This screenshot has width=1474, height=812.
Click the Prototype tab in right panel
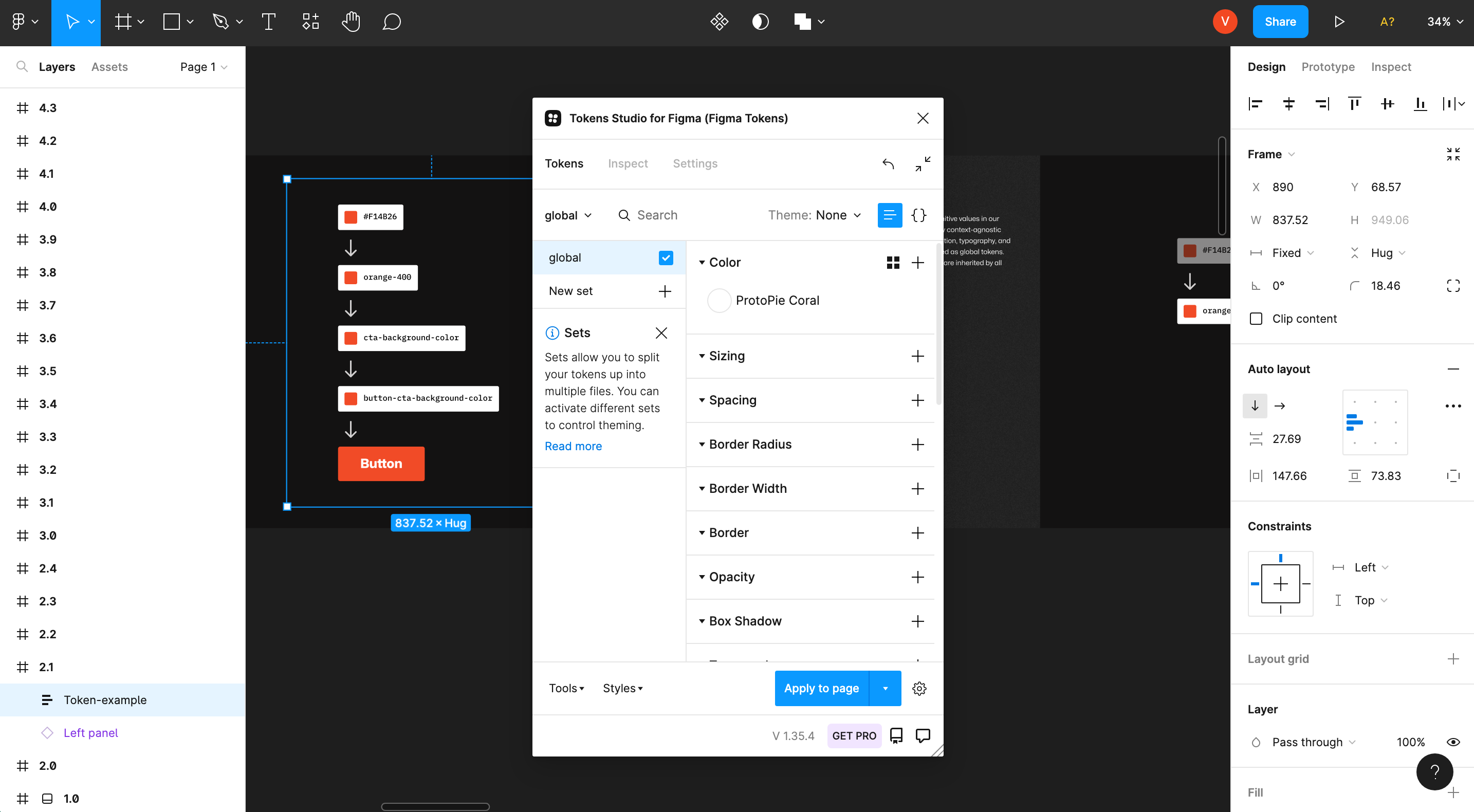(x=1327, y=66)
